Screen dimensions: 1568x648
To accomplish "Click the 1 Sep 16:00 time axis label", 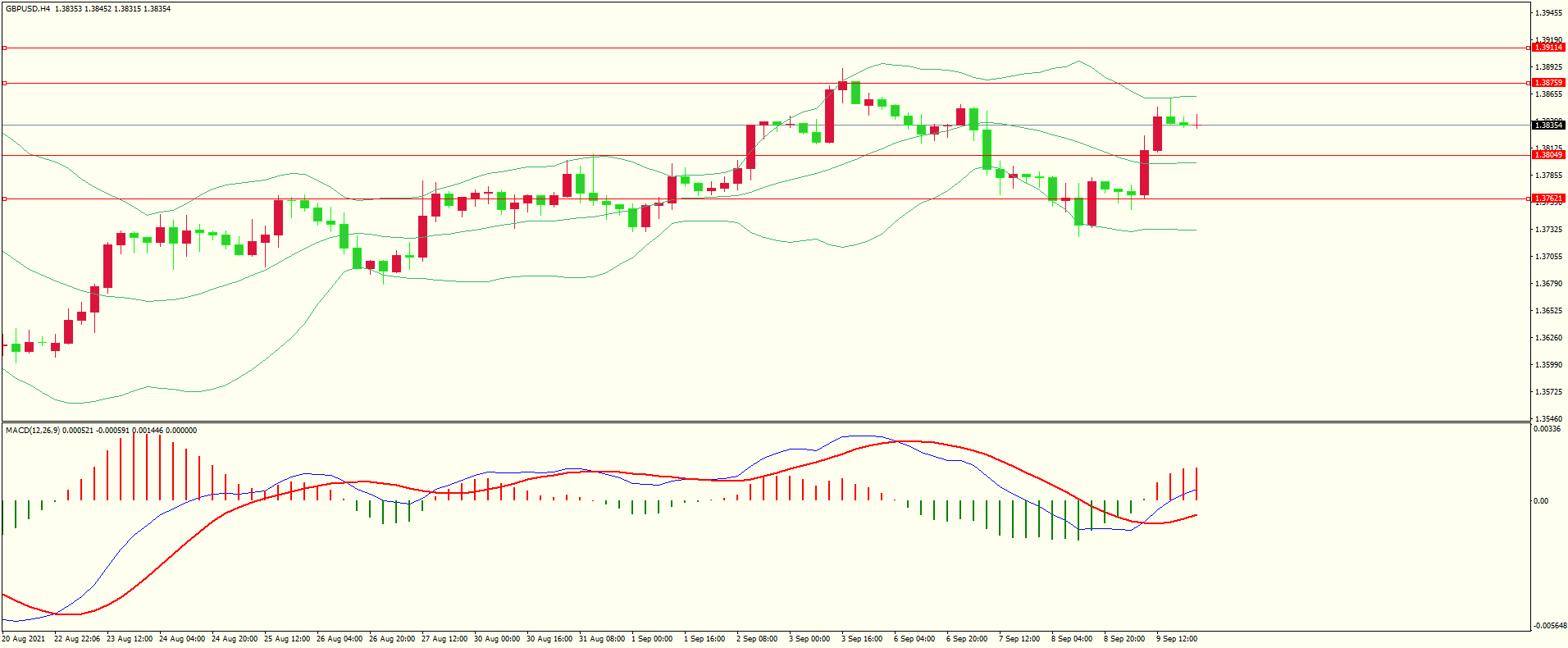I will point(704,639).
